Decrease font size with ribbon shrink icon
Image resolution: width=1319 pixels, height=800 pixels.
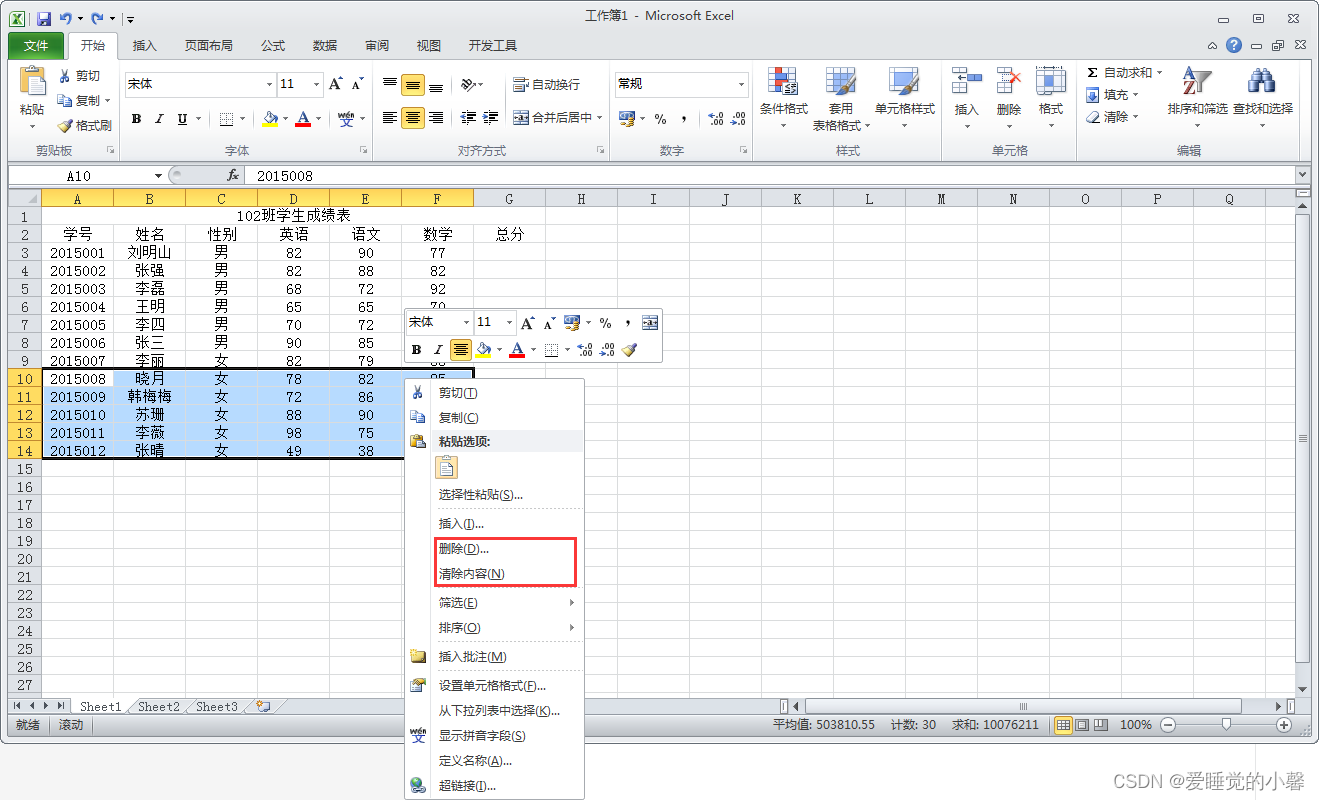tap(357, 84)
